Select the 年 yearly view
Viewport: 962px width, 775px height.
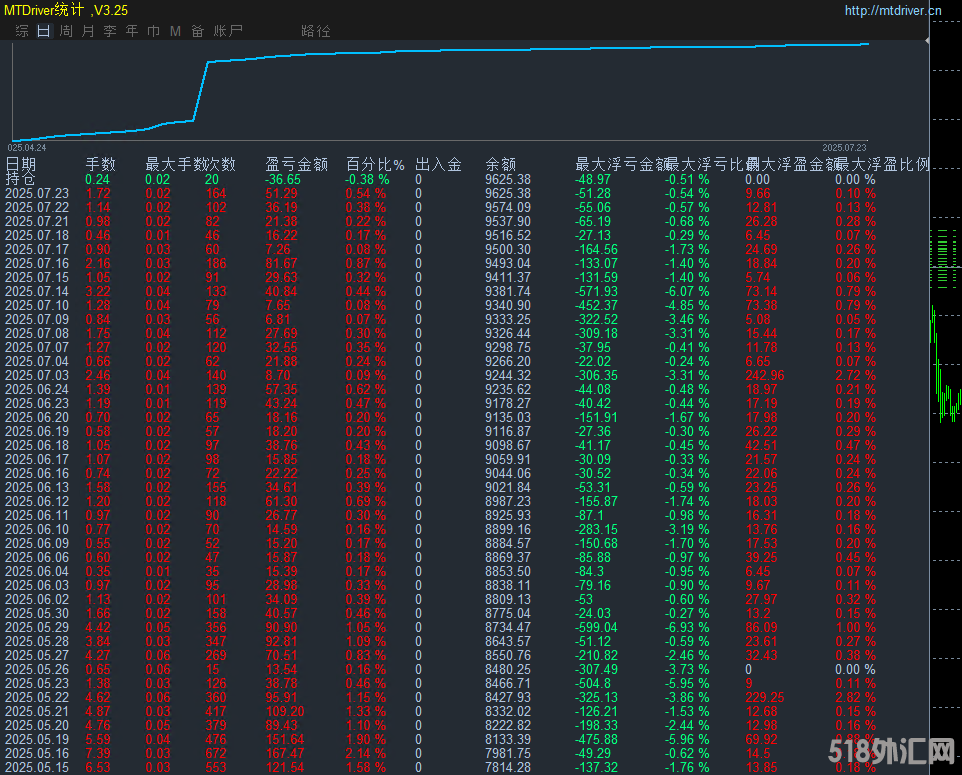tap(131, 31)
